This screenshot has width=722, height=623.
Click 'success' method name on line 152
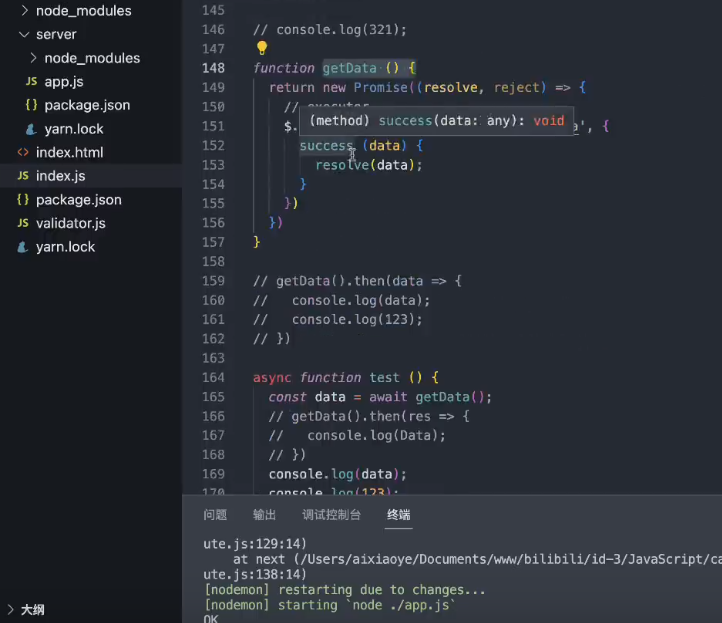pos(326,146)
